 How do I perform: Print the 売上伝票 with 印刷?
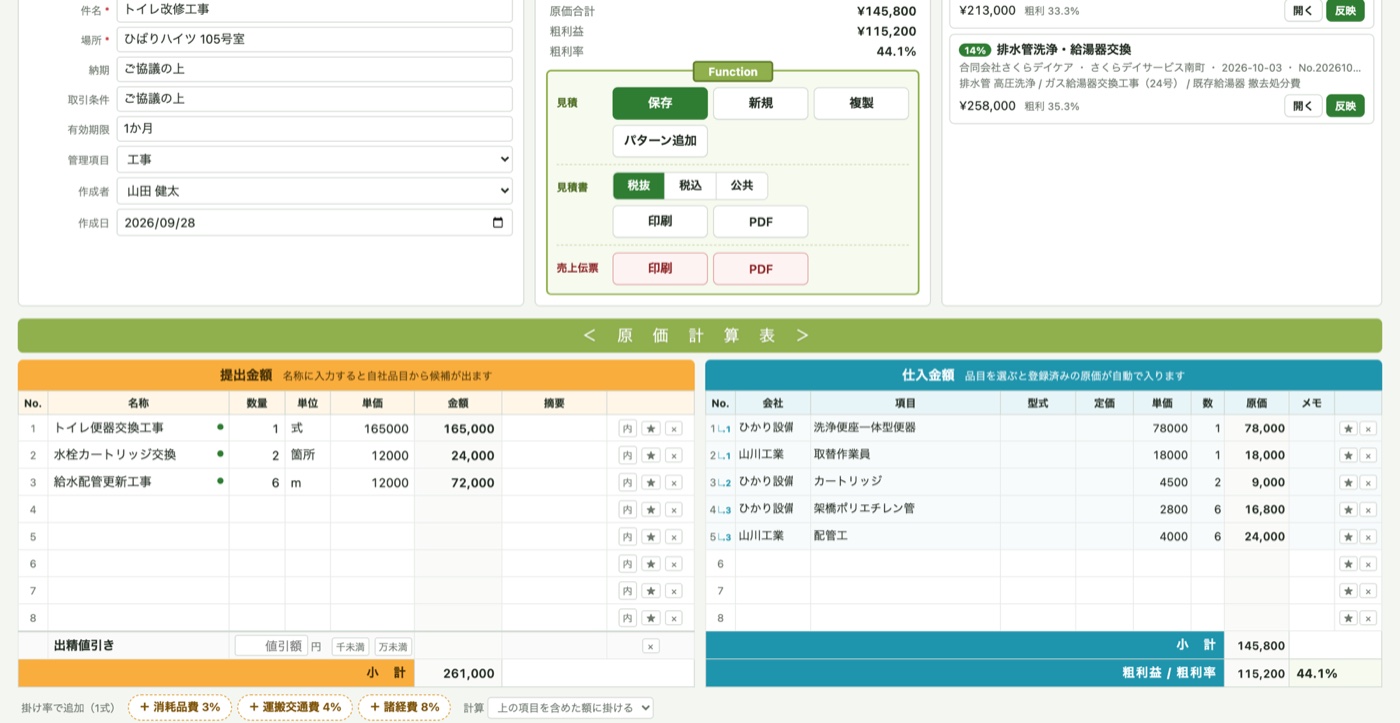coord(660,269)
